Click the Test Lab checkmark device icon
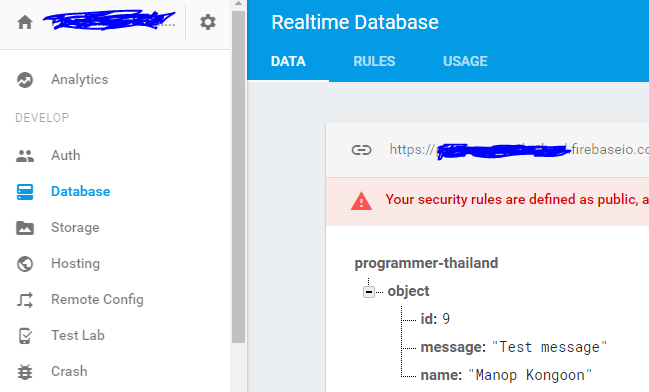The image size is (649, 392). tap(25, 336)
